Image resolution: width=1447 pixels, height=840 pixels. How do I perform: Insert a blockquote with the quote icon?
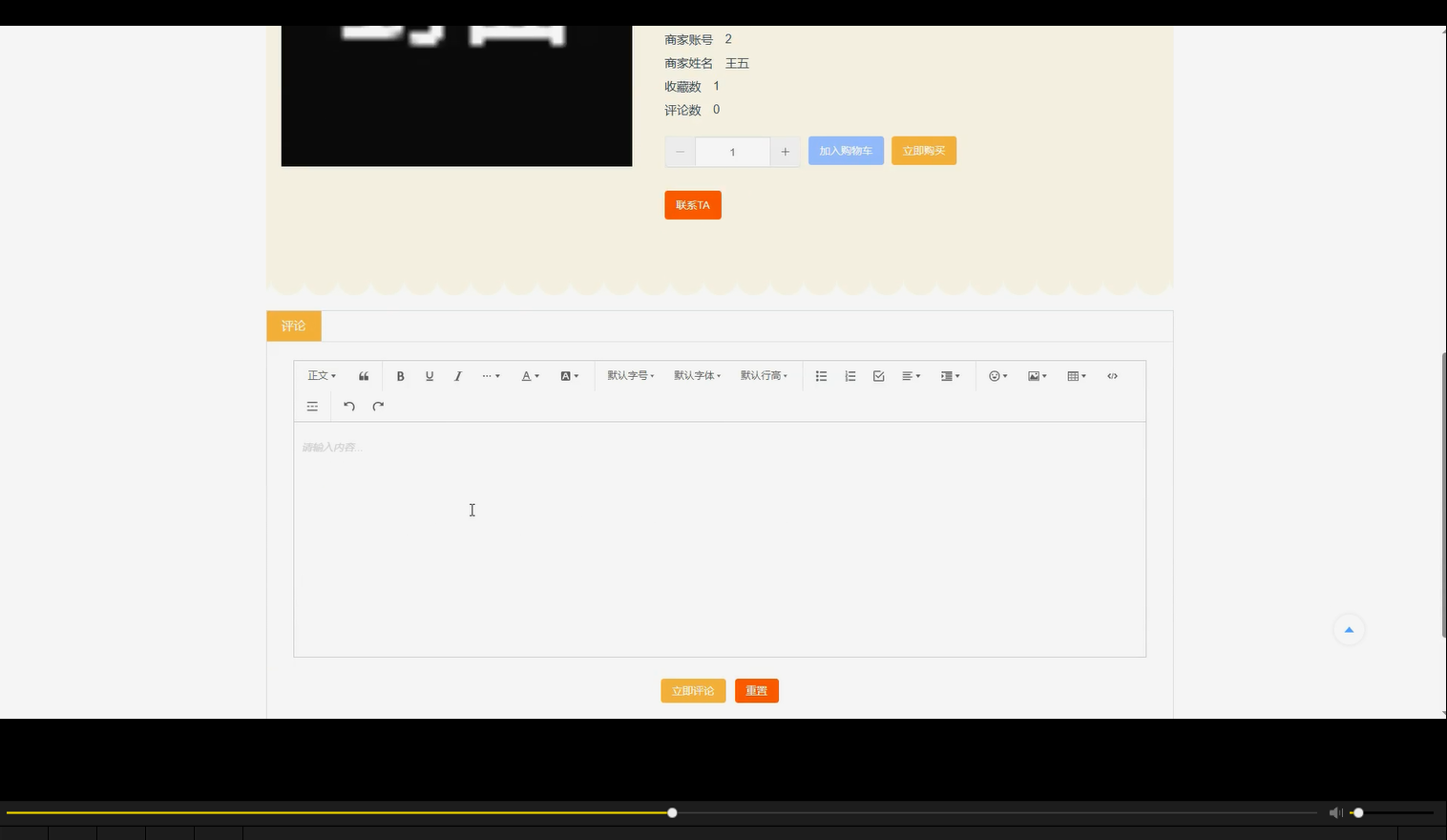click(364, 376)
